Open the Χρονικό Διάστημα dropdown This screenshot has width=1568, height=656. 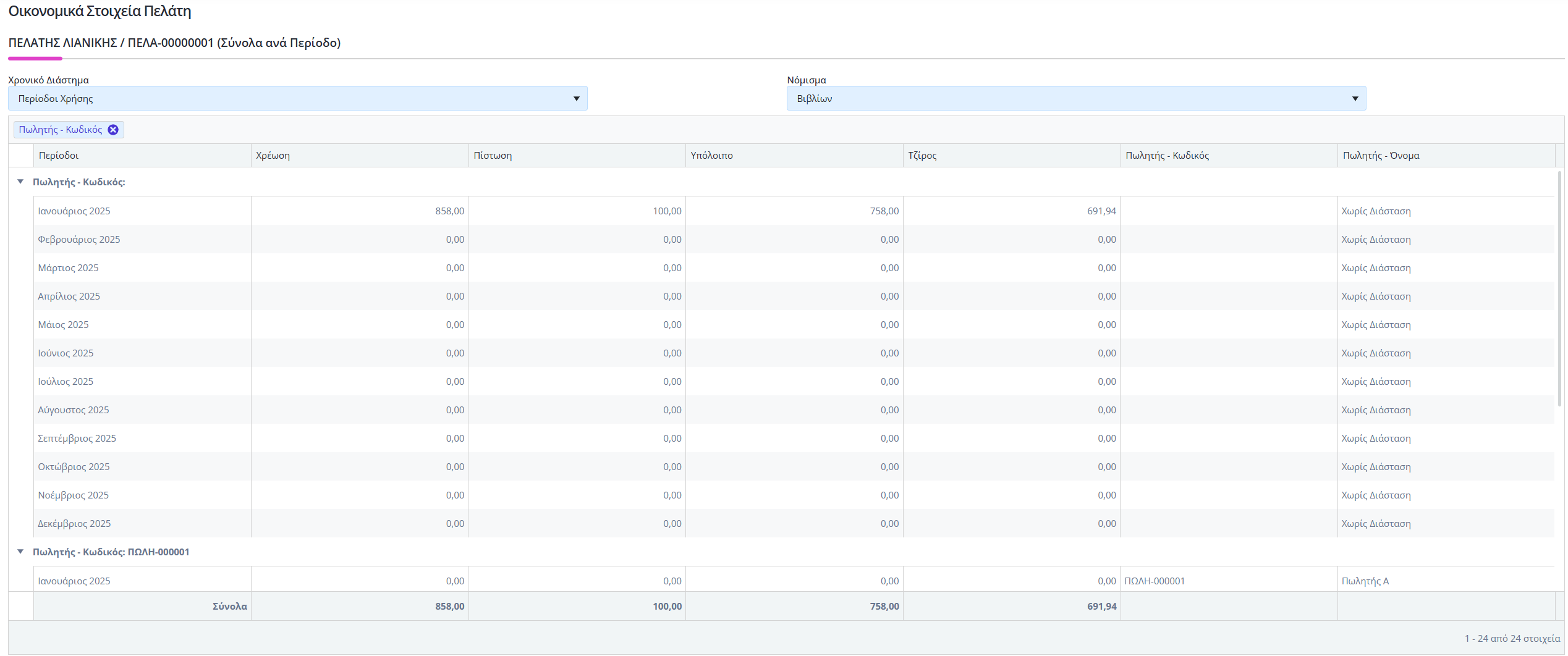(x=297, y=99)
